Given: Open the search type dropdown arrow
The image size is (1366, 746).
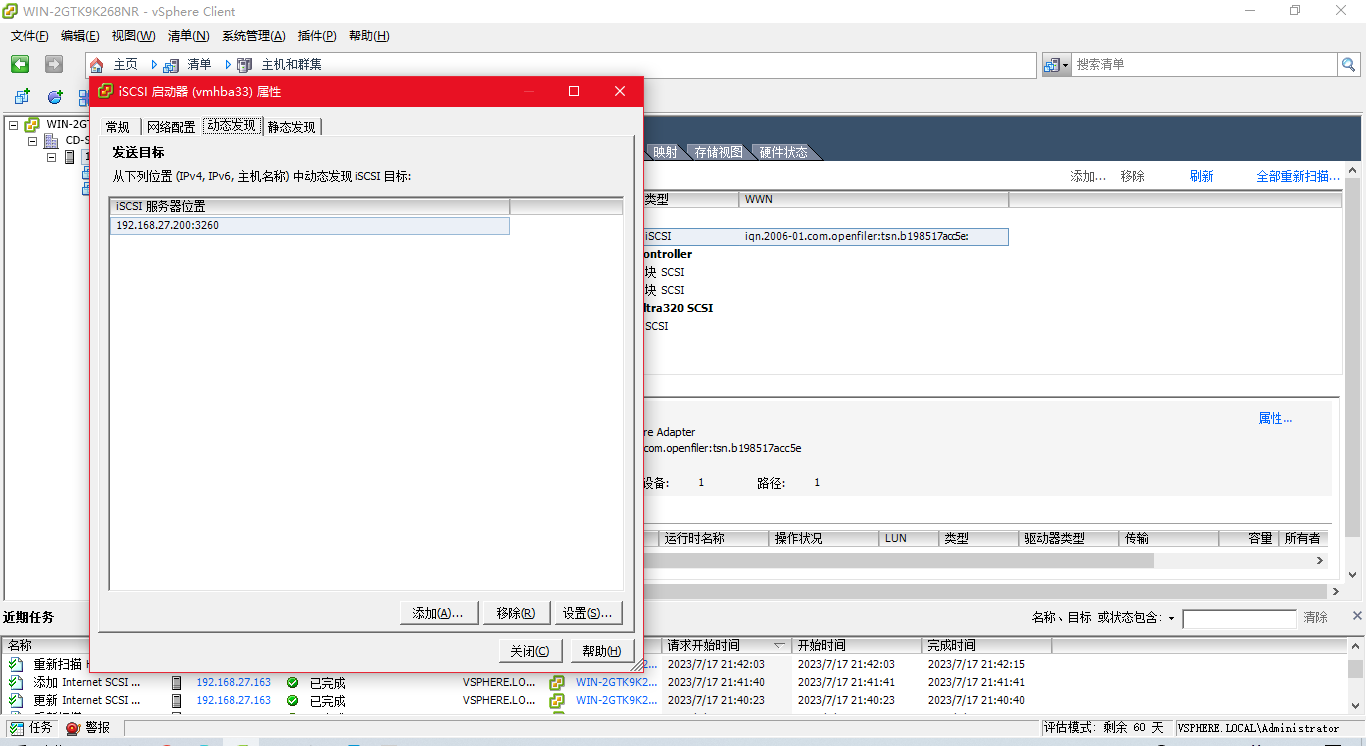Looking at the screenshot, I should [x=1066, y=65].
